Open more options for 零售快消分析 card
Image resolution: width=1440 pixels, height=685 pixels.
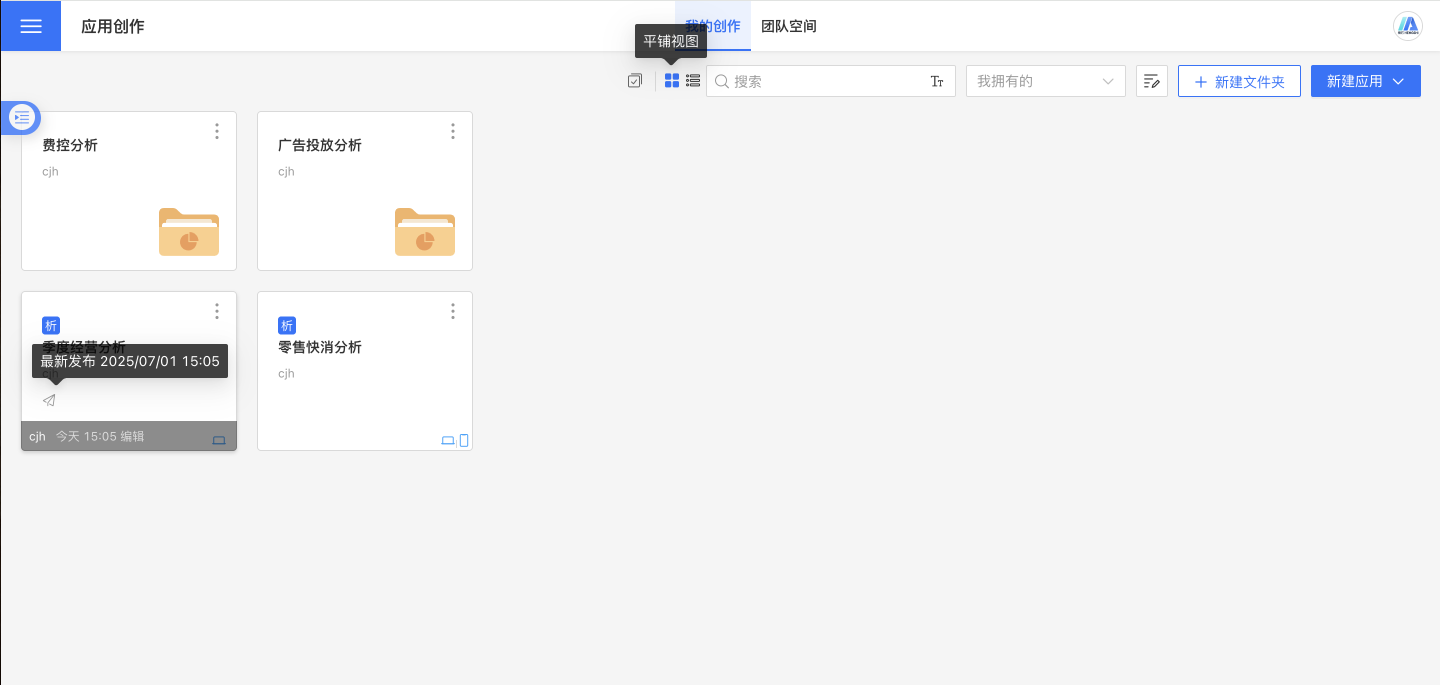coord(453,311)
